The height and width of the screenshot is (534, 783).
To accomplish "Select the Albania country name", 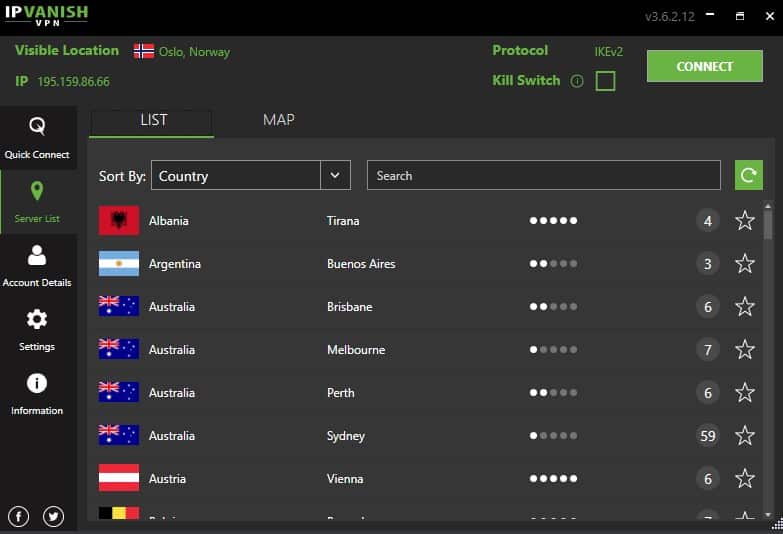I will click(169, 221).
